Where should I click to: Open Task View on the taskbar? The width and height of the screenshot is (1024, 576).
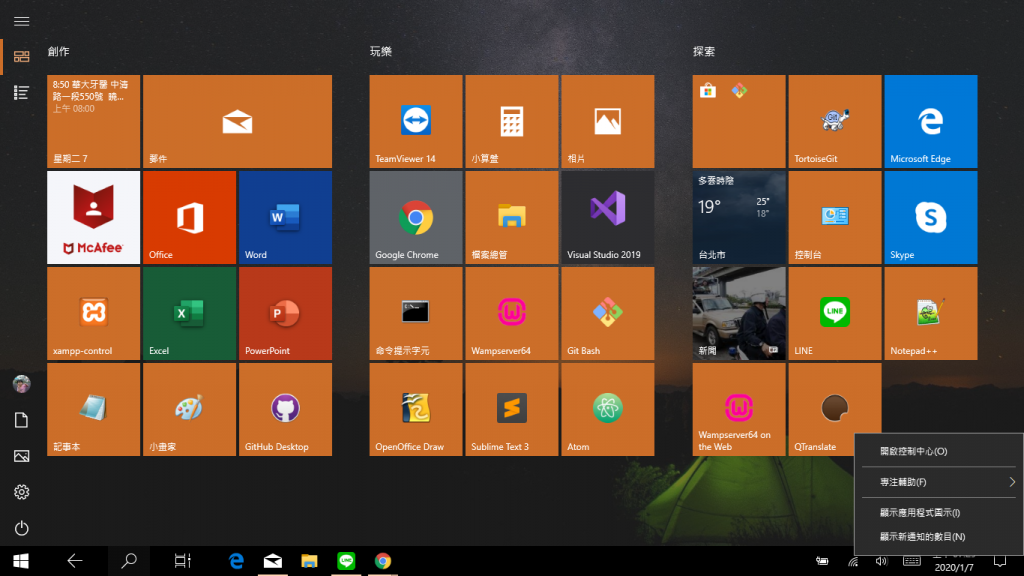(183, 561)
